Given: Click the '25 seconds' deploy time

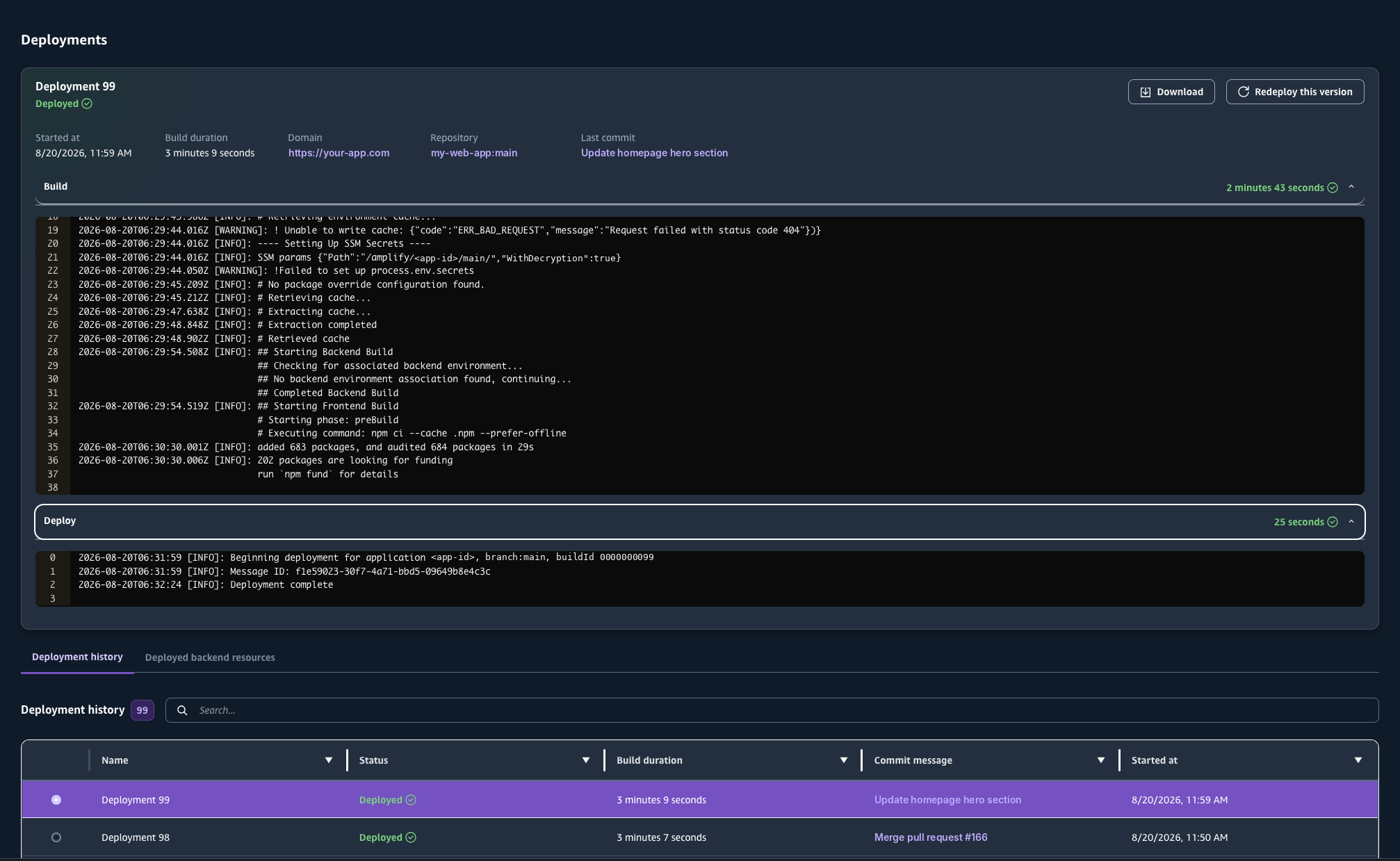Looking at the screenshot, I should pos(1299,522).
